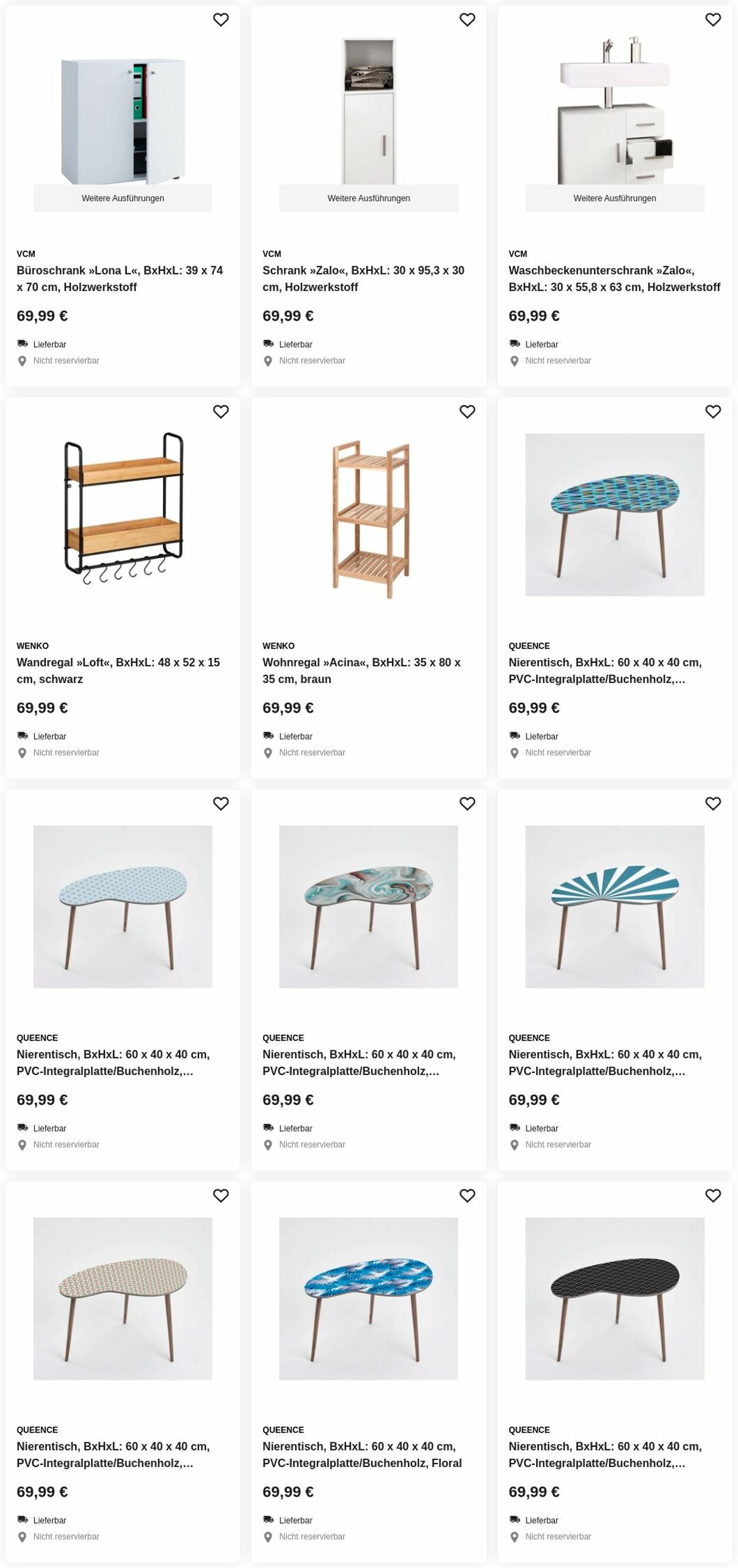Open Waschbeckenunterschrank »Zalo« title link
The width and height of the screenshot is (738, 1568).
(x=615, y=279)
